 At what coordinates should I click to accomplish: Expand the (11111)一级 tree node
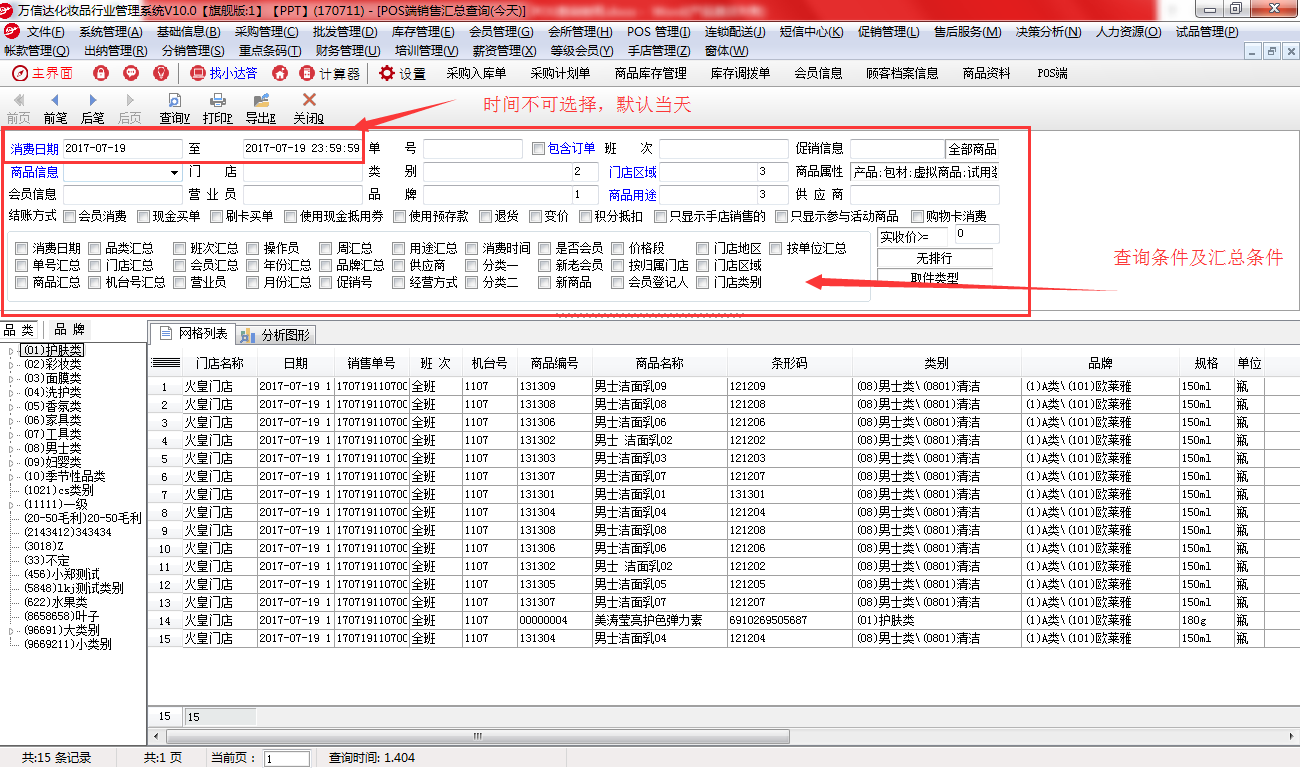coord(11,504)
